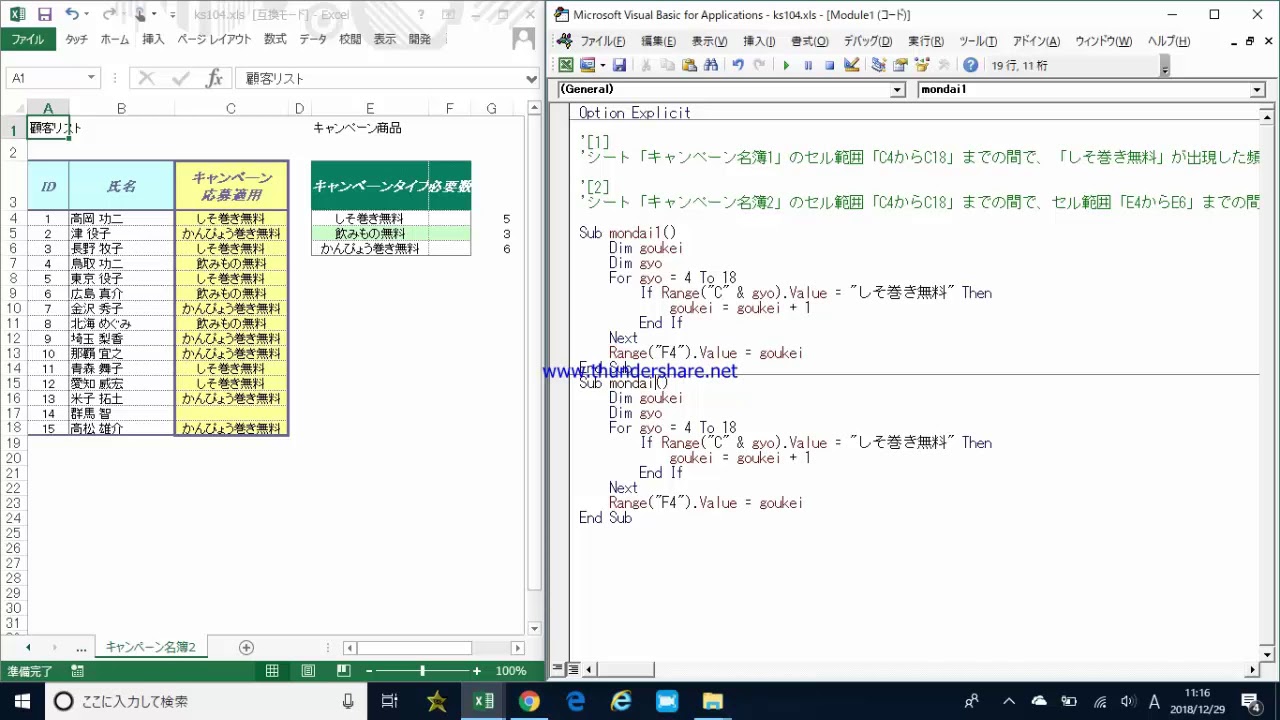
Task: Open the Name Box dropdown arrow
Action: tap(91, 78)
